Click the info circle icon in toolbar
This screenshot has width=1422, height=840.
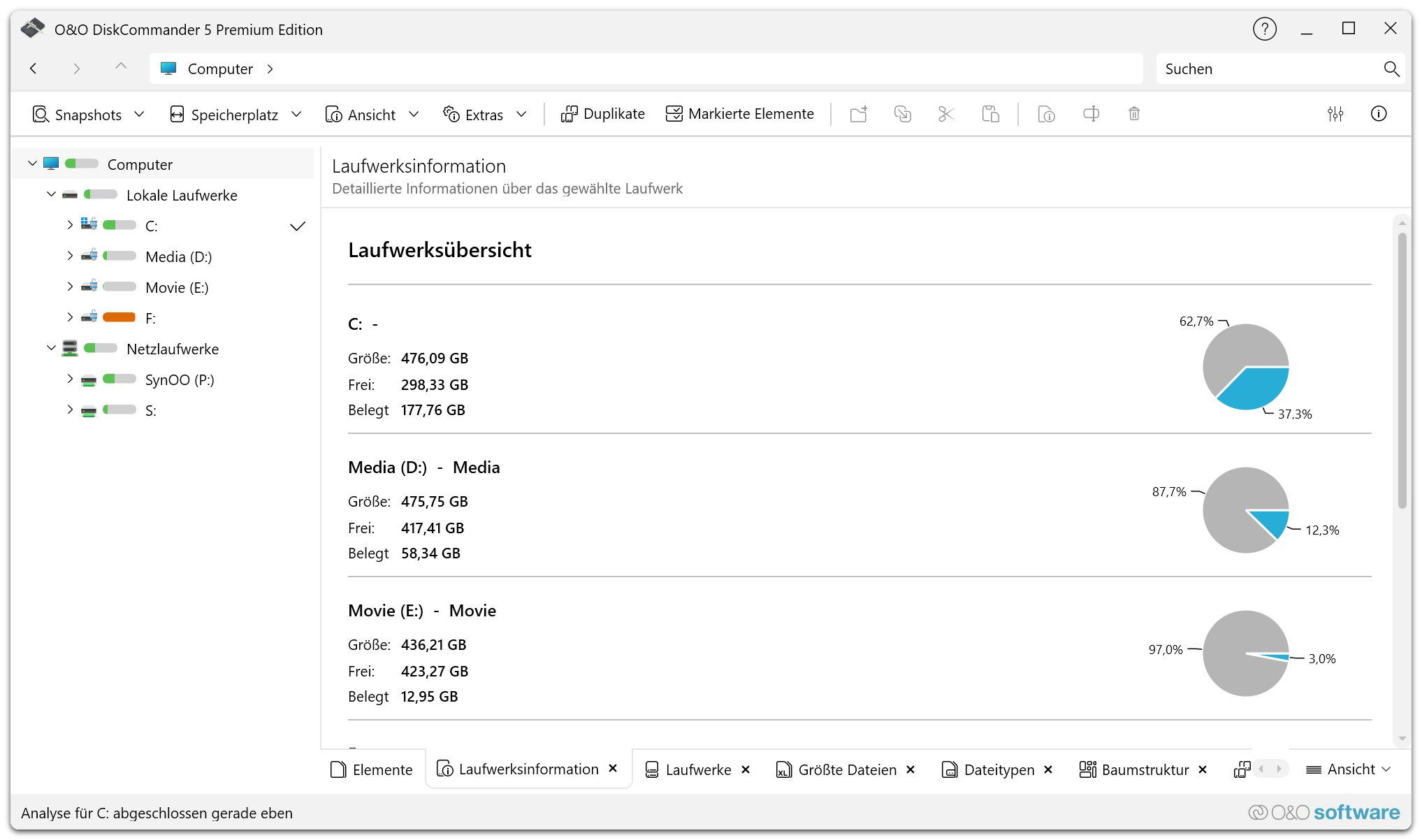point(1379,114)
